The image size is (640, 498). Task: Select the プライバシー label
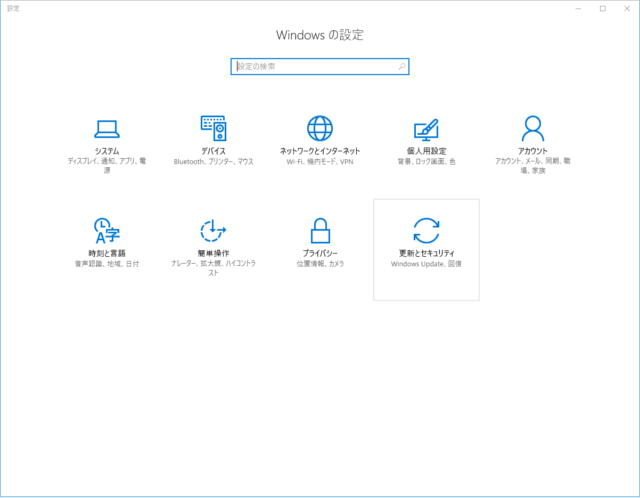[x=320, y=253]
